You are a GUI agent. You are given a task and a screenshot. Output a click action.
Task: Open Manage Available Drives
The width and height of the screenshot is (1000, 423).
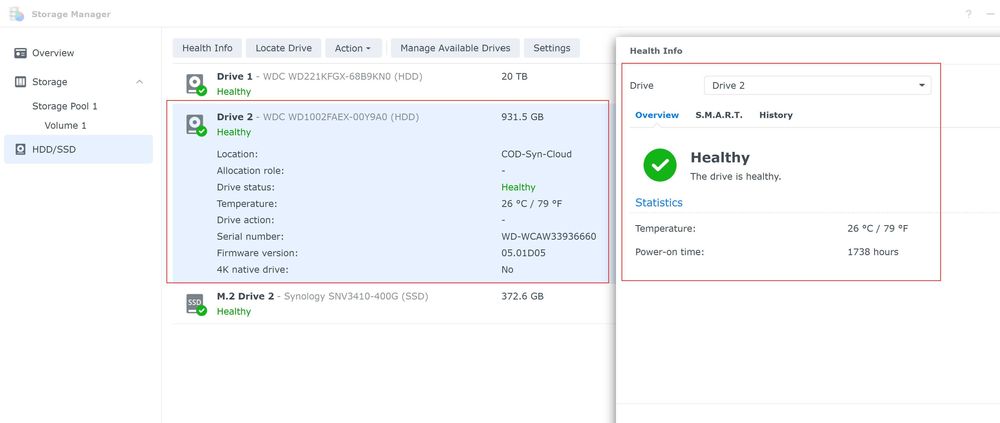tap(456, 48)
